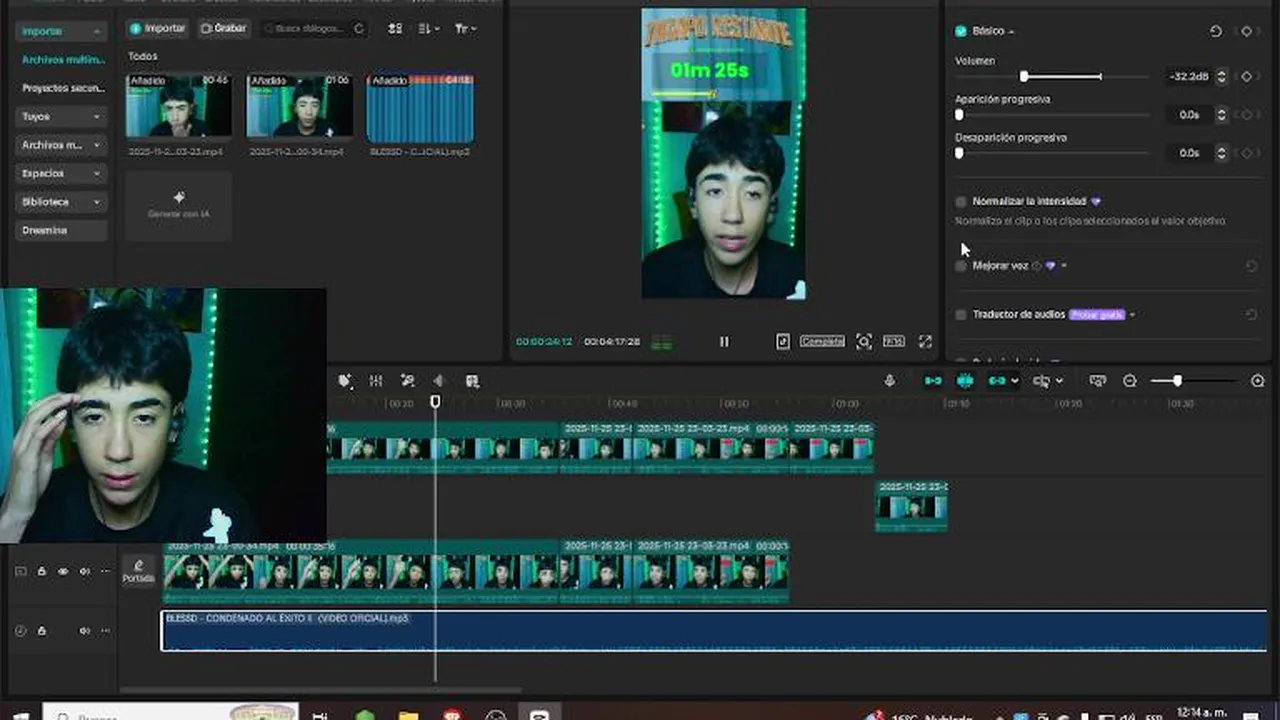Add a Volumen keyframe diamond

click(x=1246, y=76)
